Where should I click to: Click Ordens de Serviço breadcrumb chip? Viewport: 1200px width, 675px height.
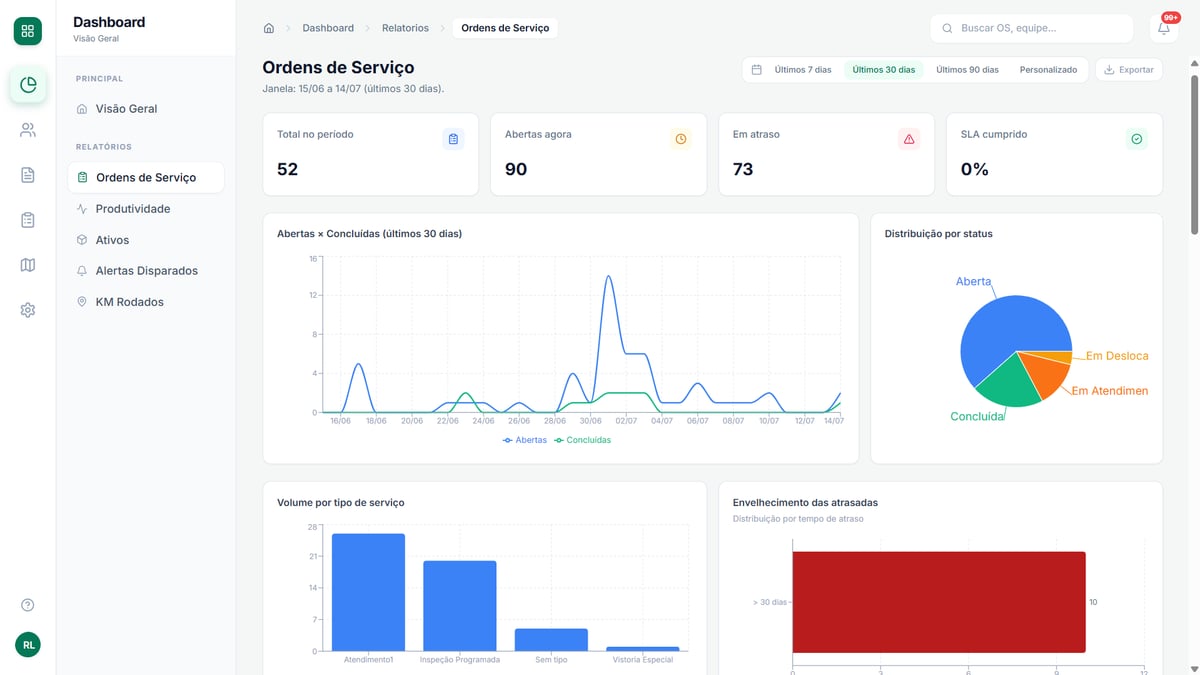(505, 28)
